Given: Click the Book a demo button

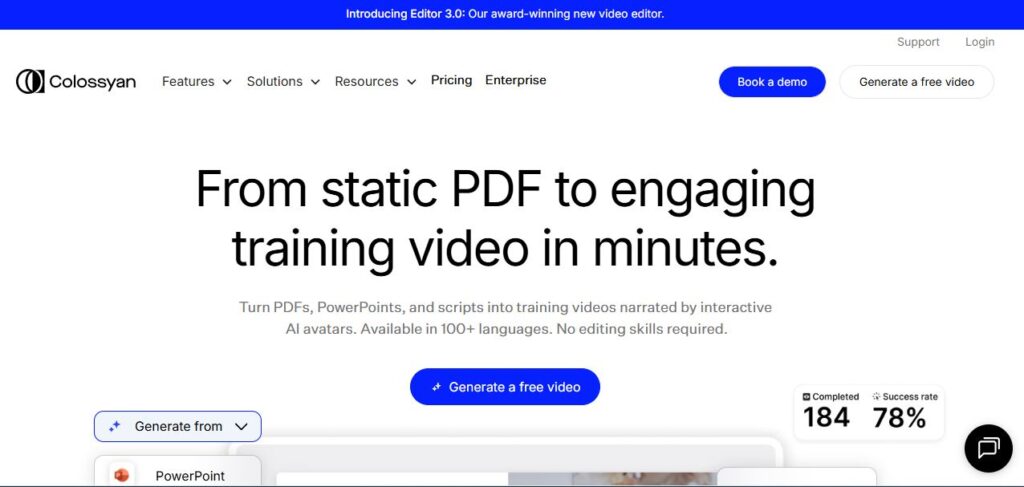Looking at the screenshot, I should (x=771, y=82).
